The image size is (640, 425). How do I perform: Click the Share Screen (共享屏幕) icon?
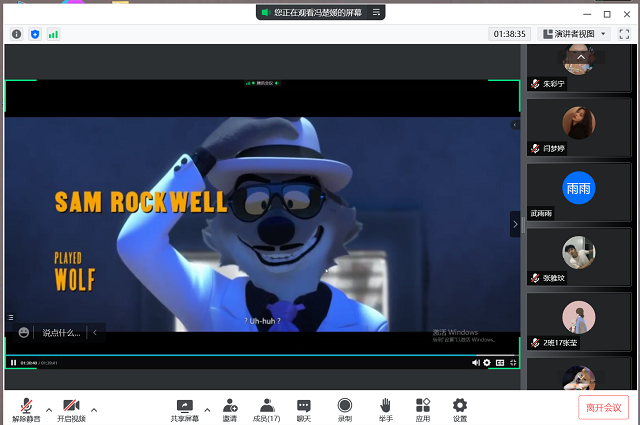click(184, 407)
